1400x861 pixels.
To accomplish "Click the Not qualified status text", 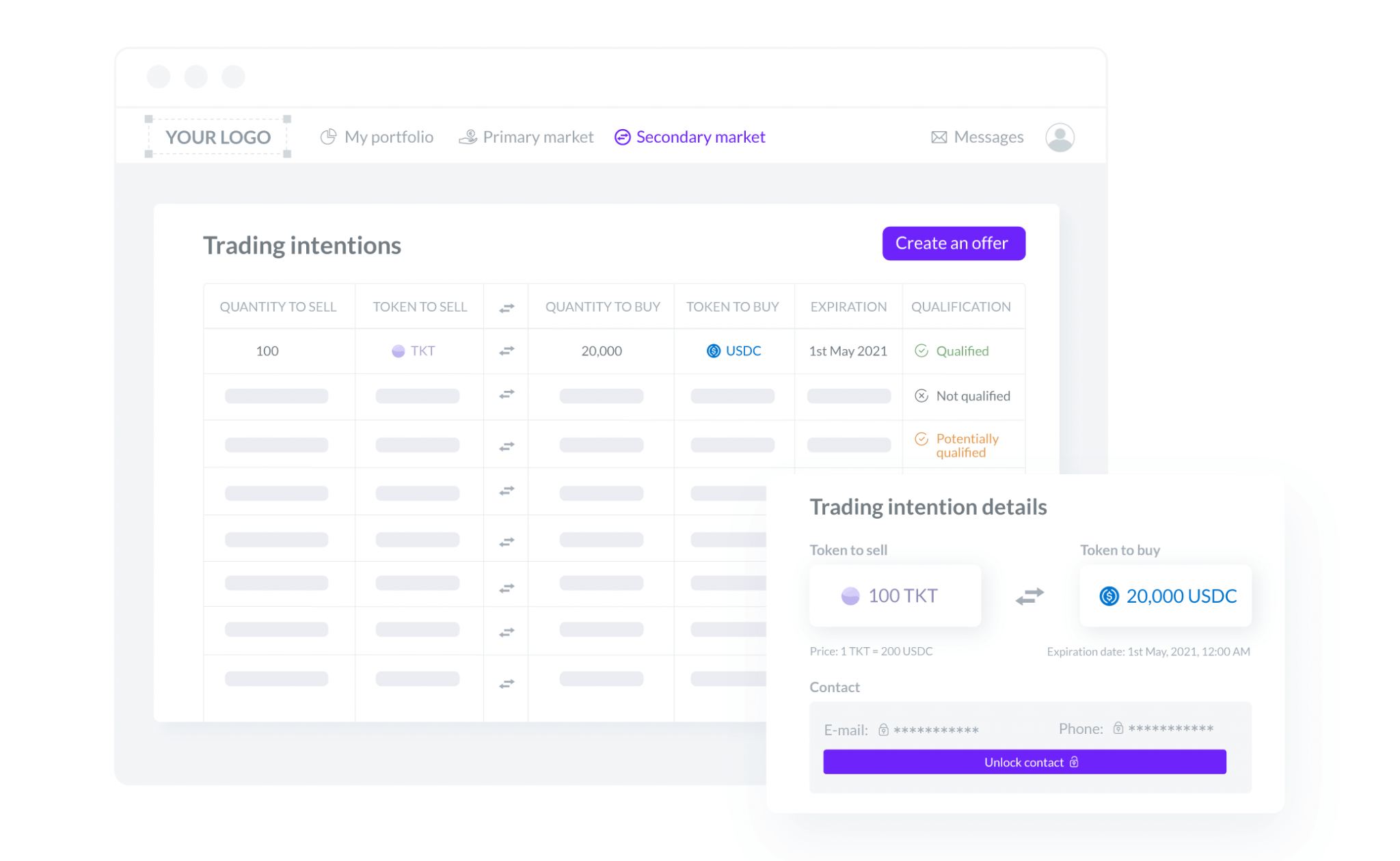I will (x=973, y=396).
